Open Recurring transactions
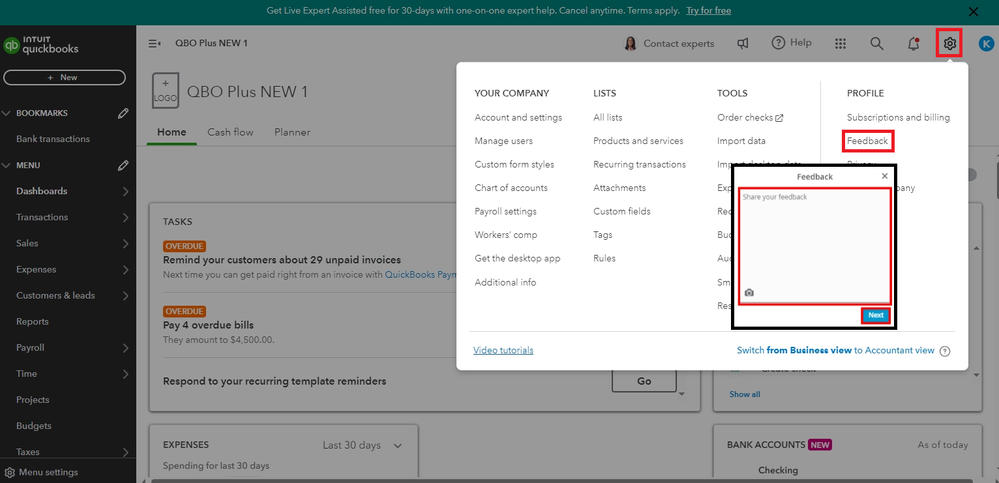 pos(640,164)
